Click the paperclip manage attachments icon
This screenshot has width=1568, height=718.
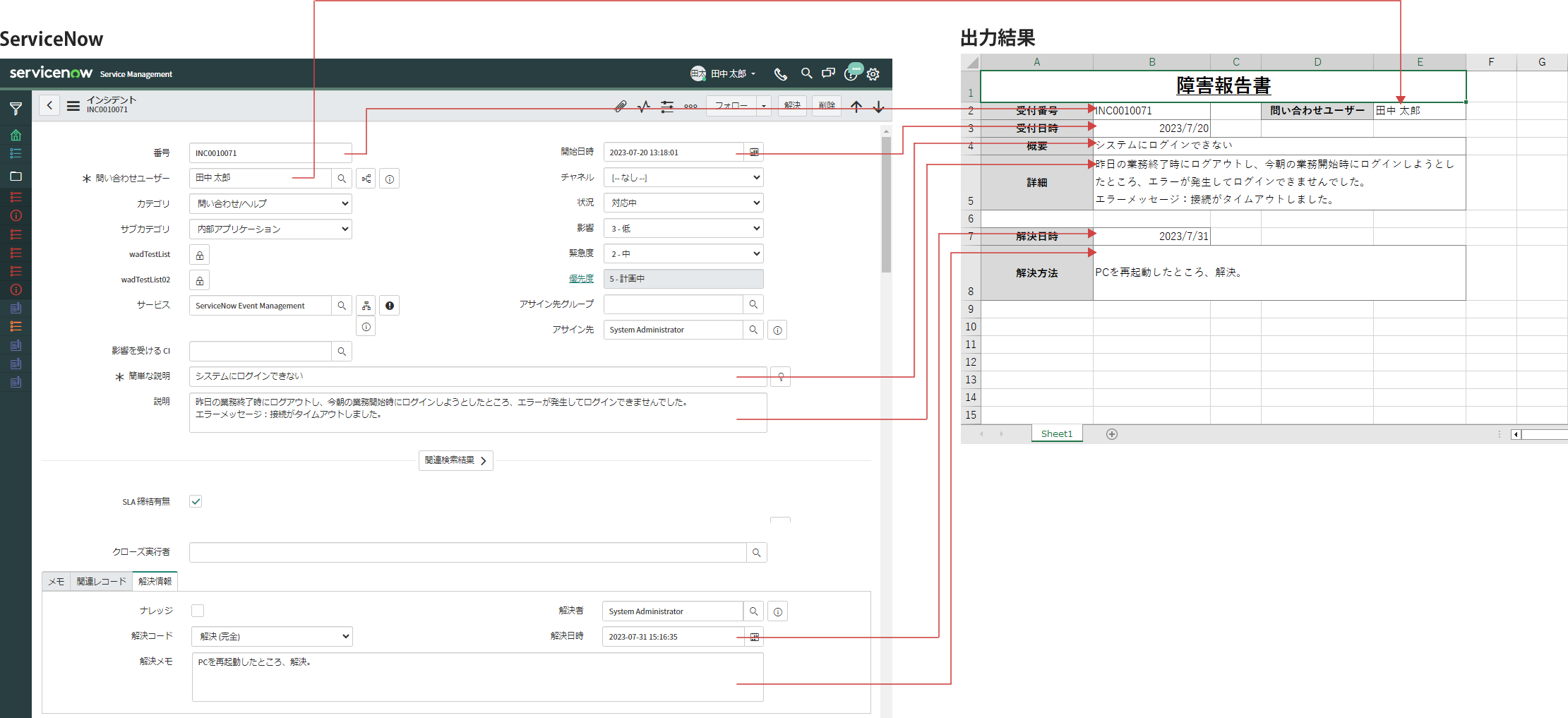(621, 107)
